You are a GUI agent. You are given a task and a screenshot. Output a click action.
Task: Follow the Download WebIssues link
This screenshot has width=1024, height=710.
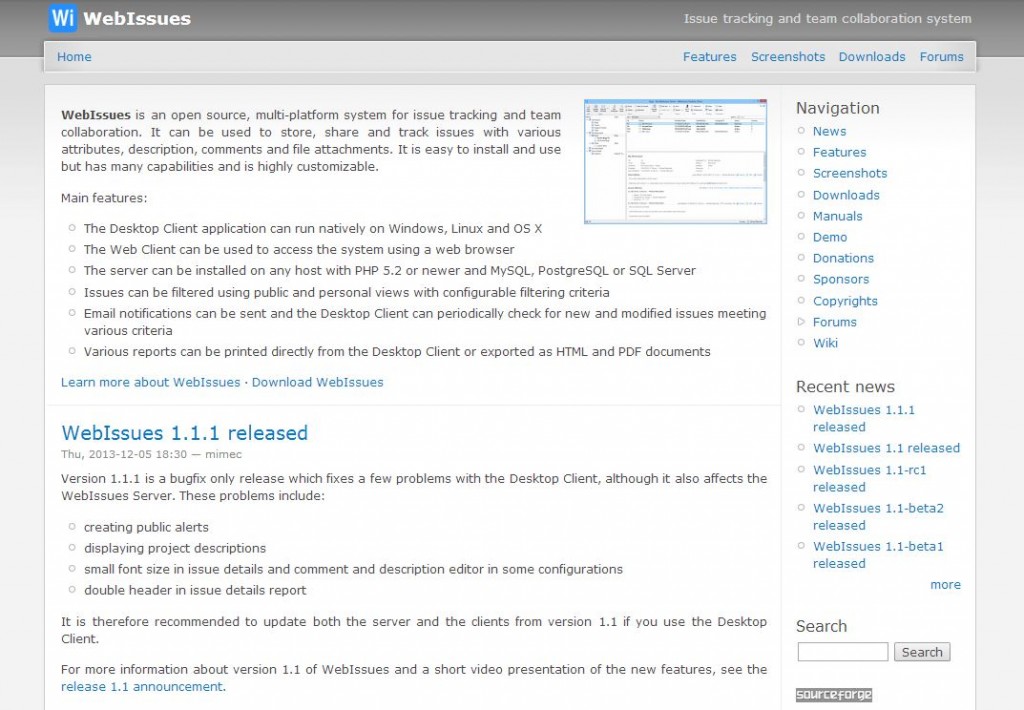(x=317, y=382)
